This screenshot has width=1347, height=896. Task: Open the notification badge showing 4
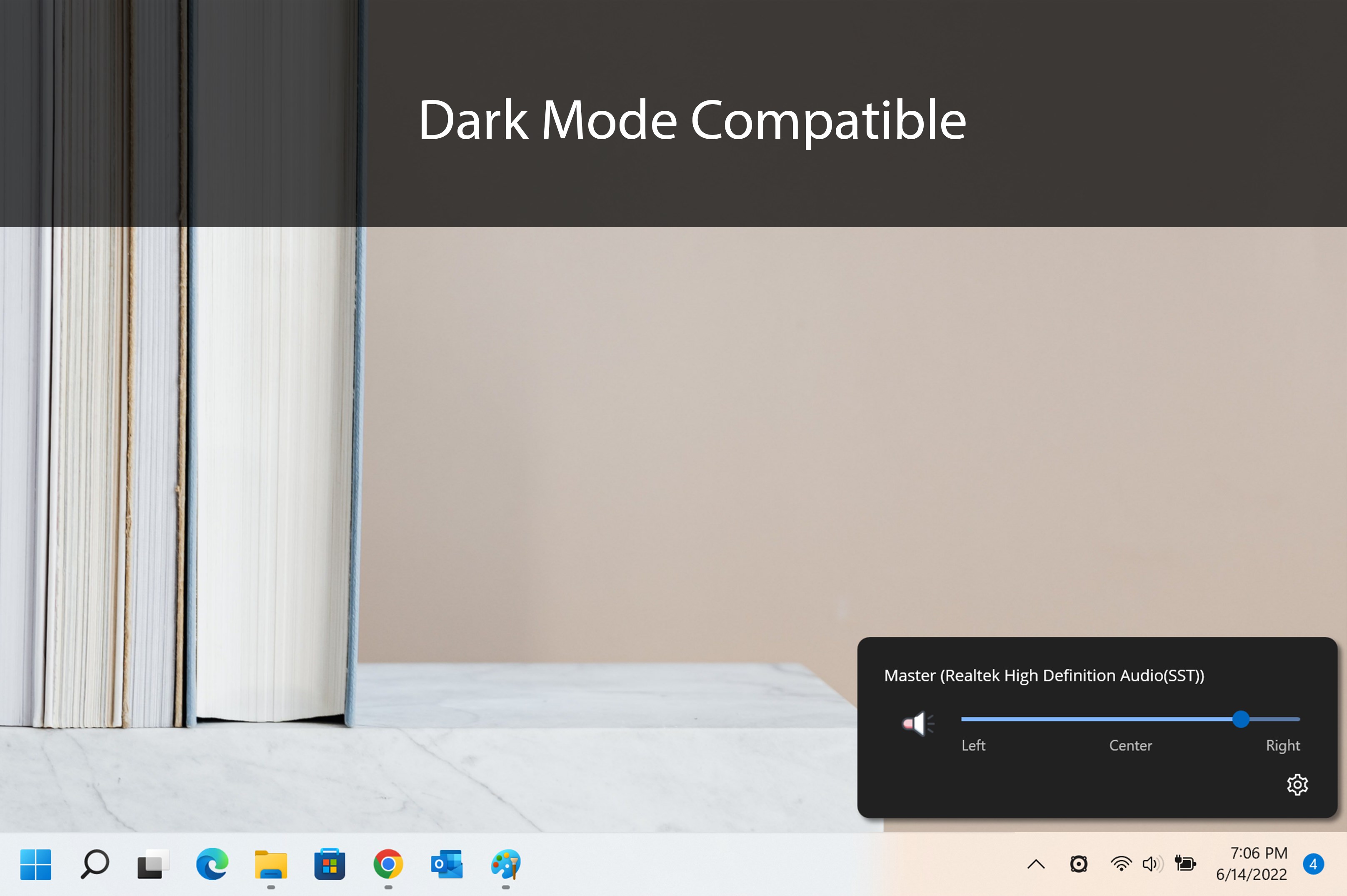pyautogui.click(x=1313, y=864)
